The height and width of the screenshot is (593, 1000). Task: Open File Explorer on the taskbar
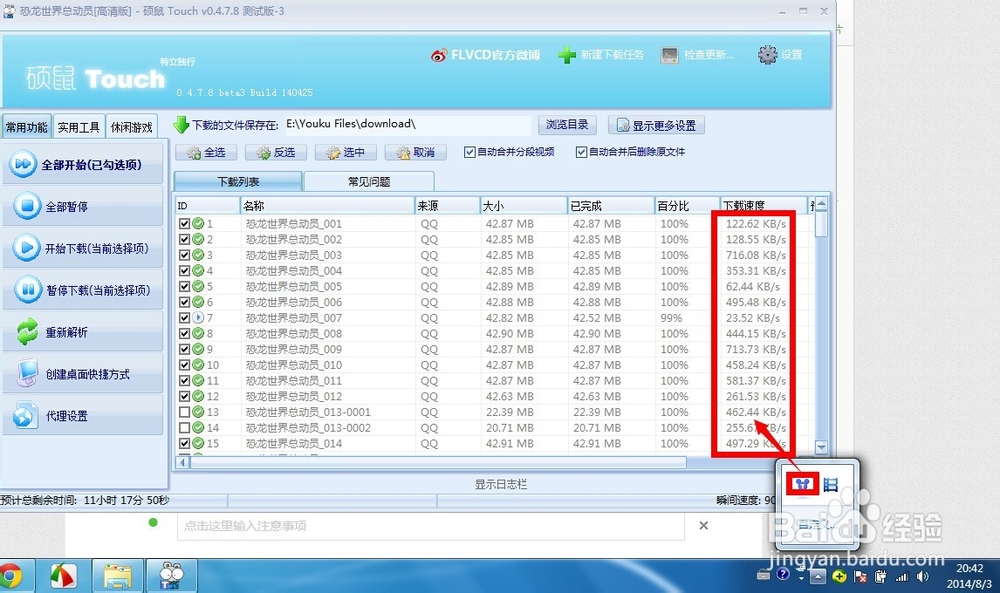click(x=118, y=577)
